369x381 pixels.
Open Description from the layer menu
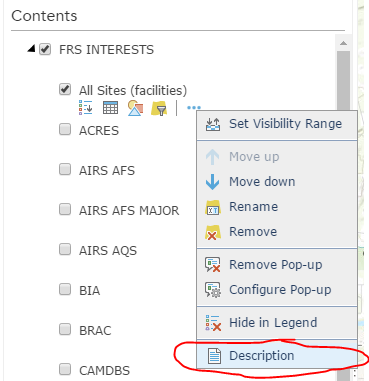(x=277, y=356)
